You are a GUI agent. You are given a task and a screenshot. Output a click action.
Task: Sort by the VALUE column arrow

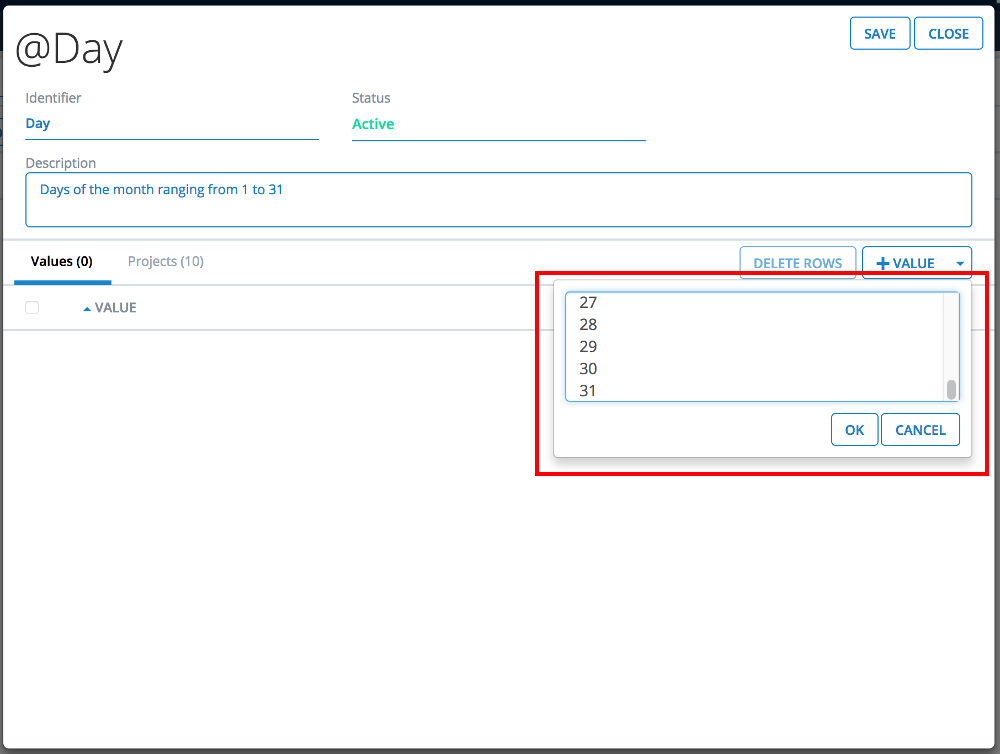87,308
